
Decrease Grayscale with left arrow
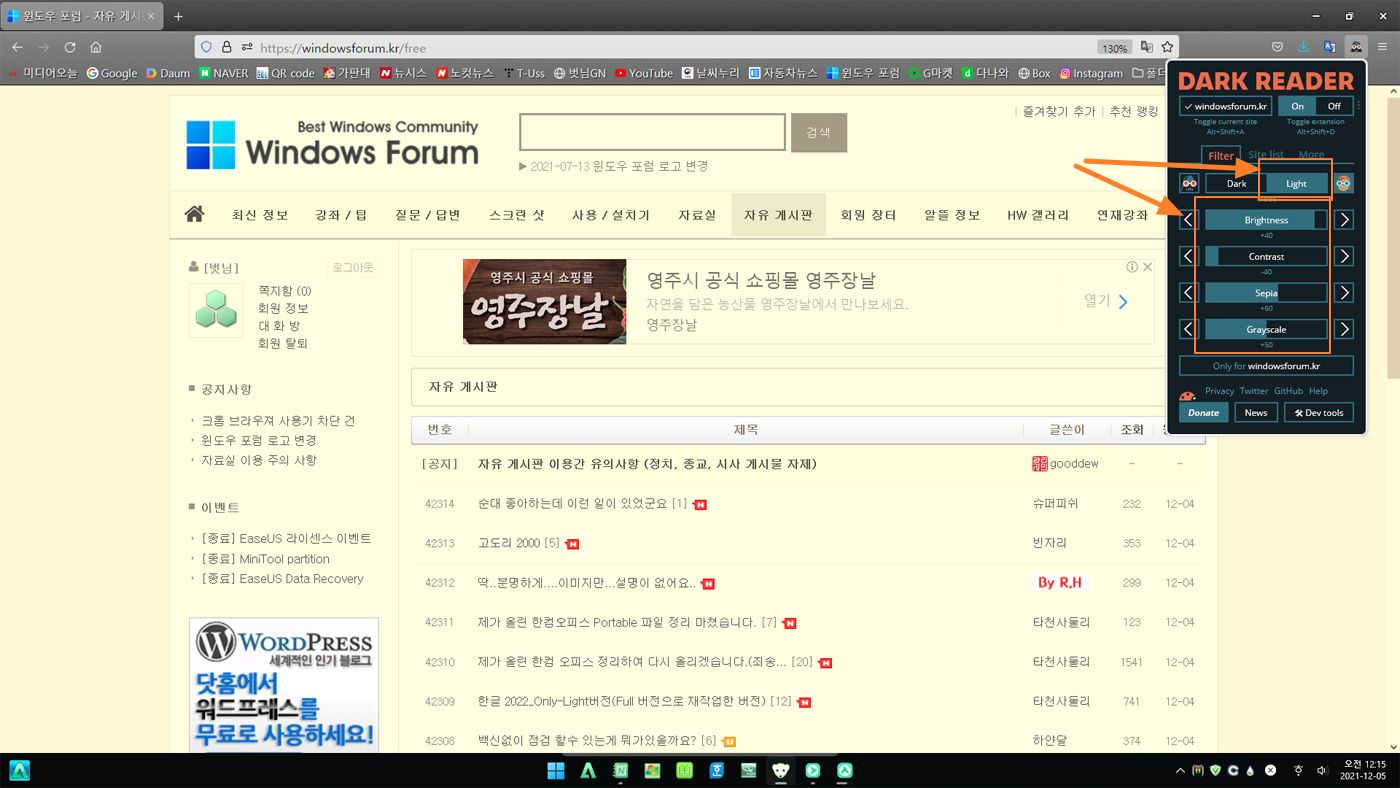(1188, 329)
